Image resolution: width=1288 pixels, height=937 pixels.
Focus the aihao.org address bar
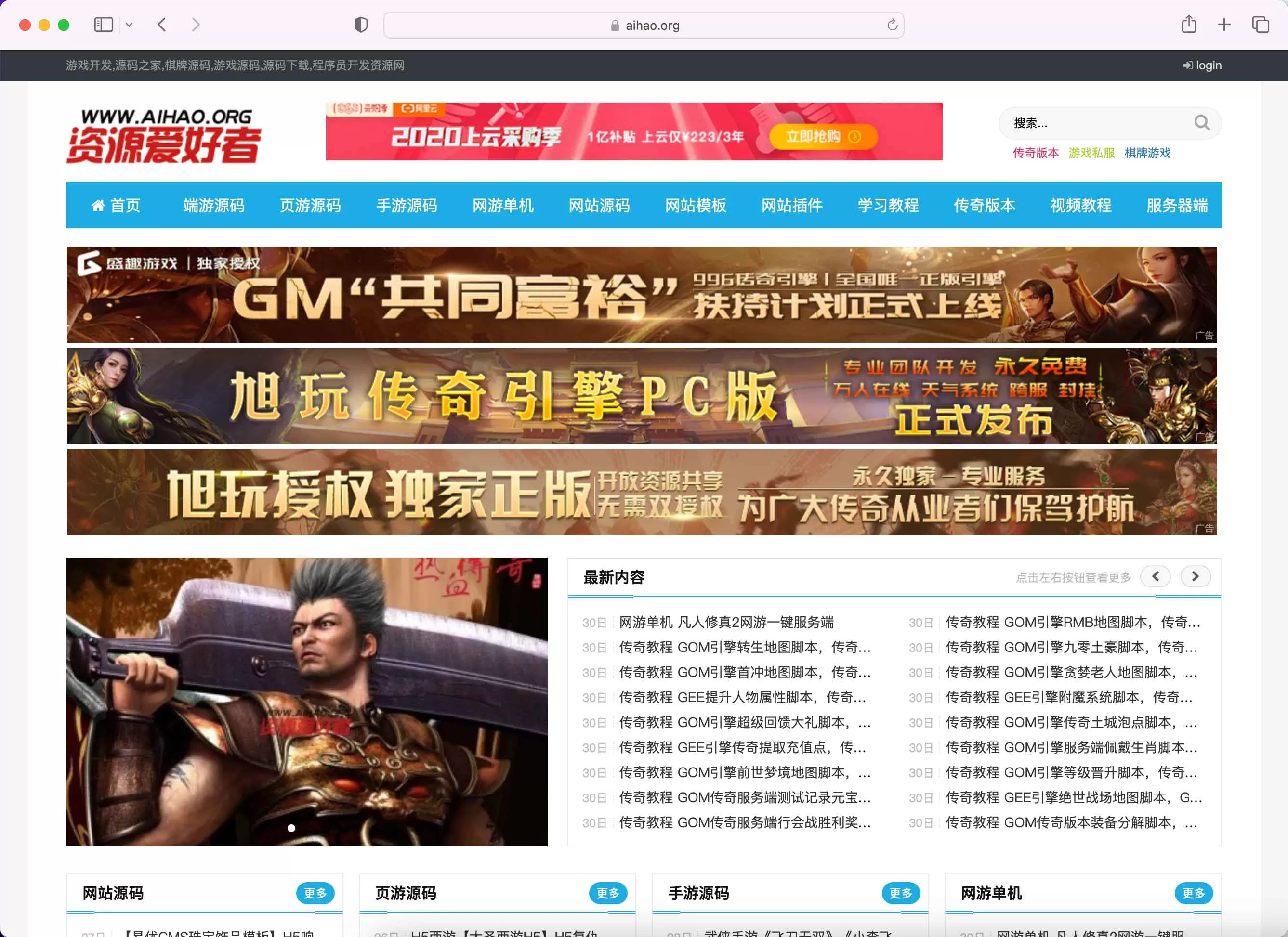coord(644,25)
